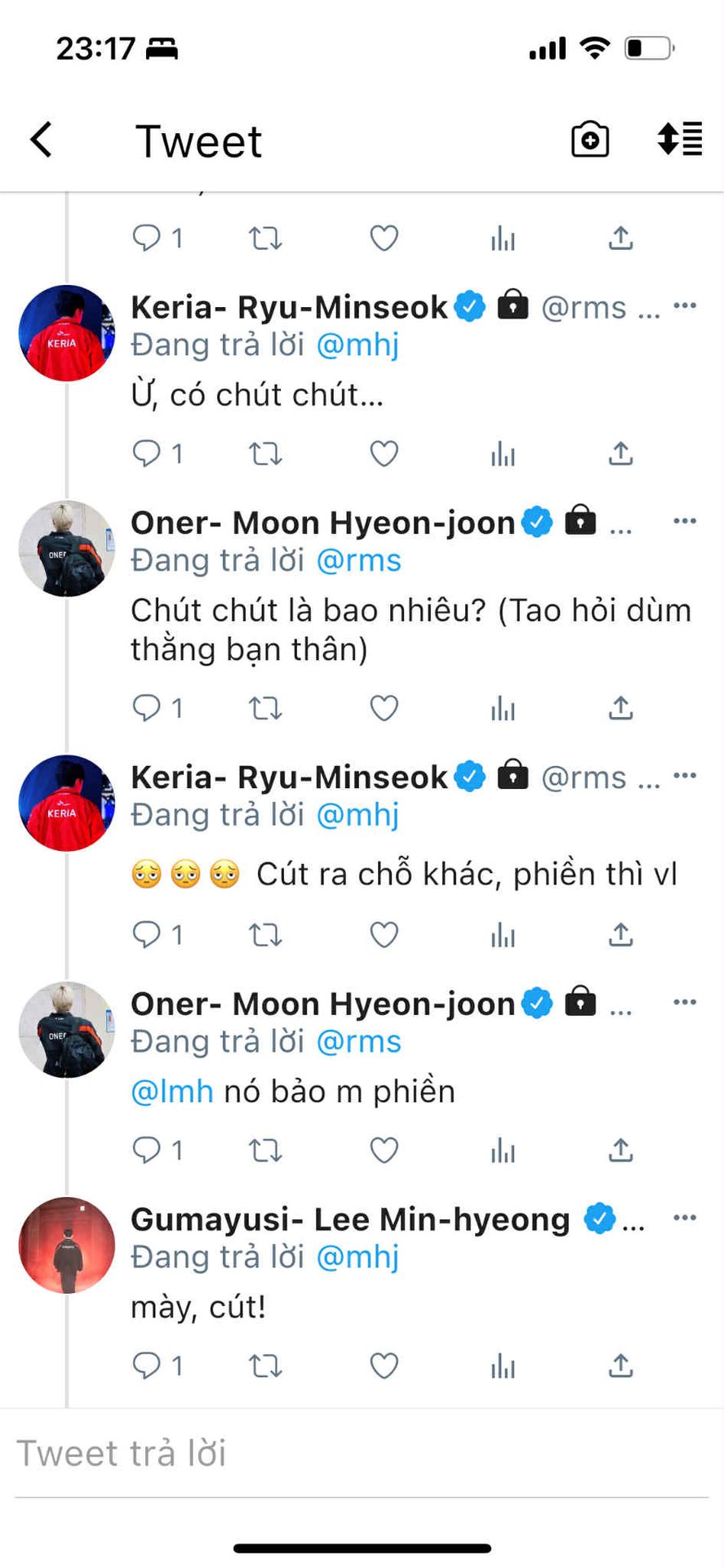Open Gumayusi's profile picture
Screen dimensions: 724x1568
pos(67,1245)
